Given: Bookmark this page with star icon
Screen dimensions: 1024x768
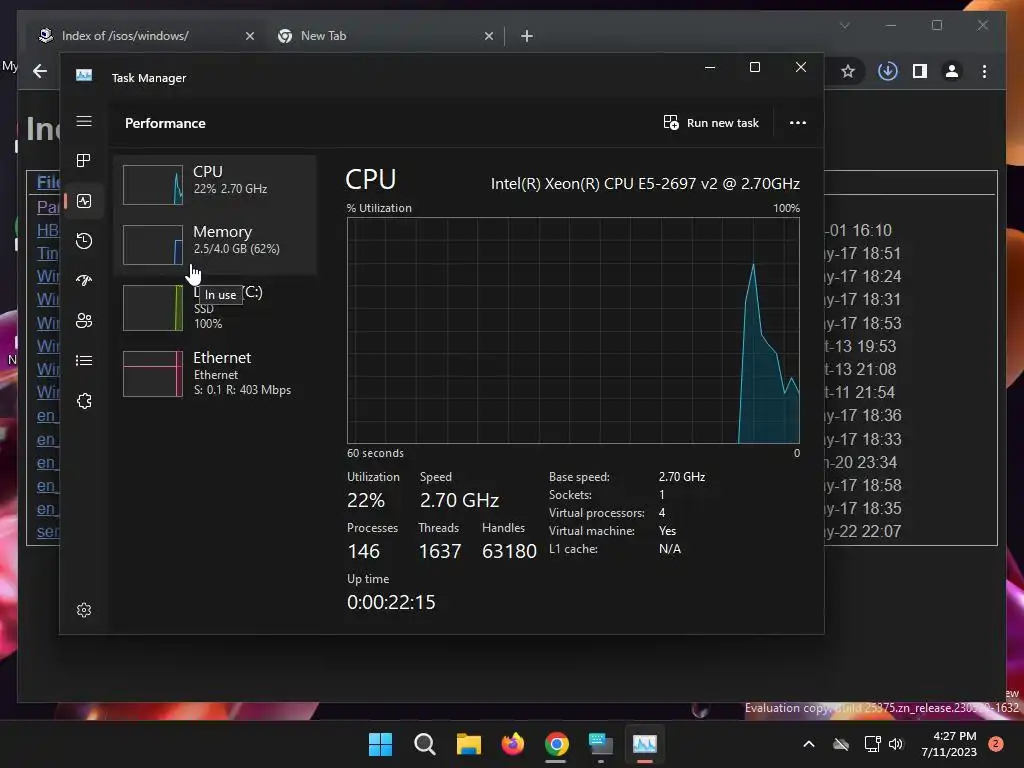Looking at the screenshot, I should (x=848, y=71).
